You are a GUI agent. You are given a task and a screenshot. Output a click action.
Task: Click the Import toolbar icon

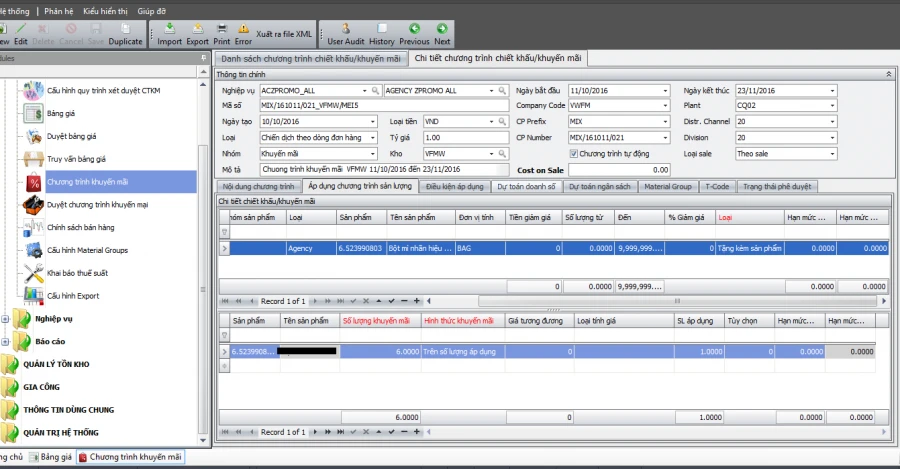point(170,28)
